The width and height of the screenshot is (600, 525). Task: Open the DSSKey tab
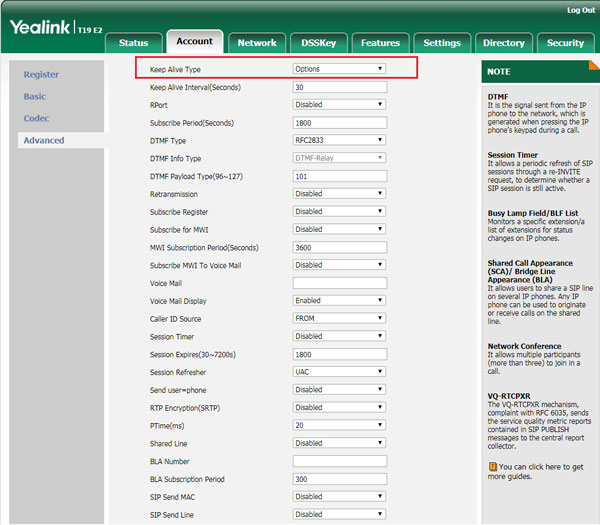[318, 43]
